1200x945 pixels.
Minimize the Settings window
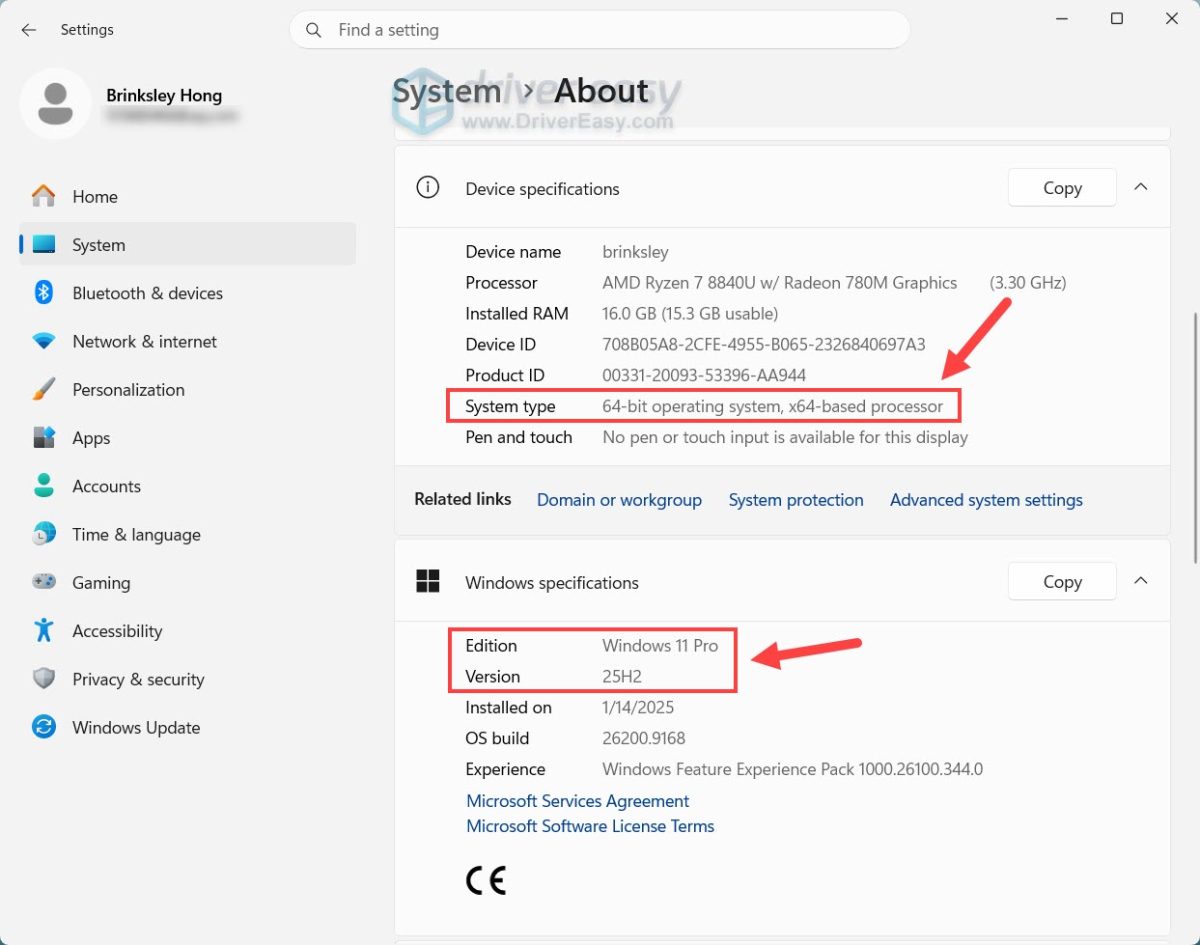(x=1062, y=19)
